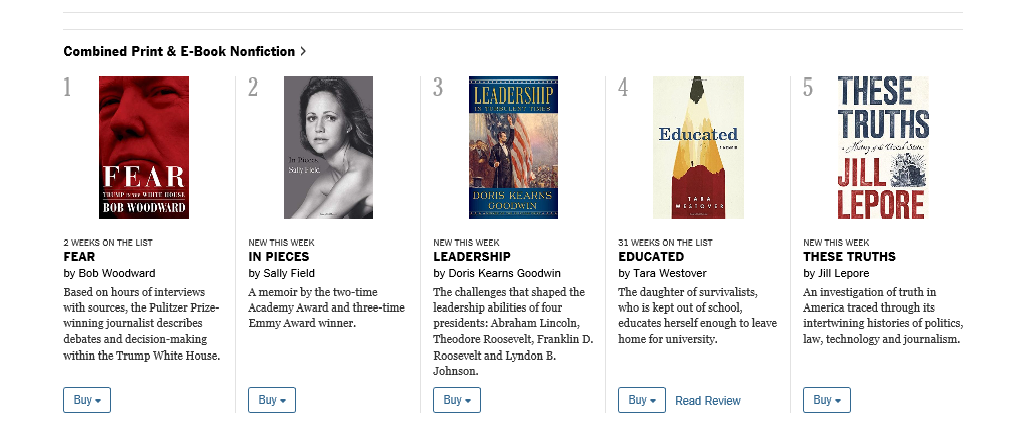Open the Buy dropdown for Educated
This screenshot has height=434, width=1012.
(642, 400)
